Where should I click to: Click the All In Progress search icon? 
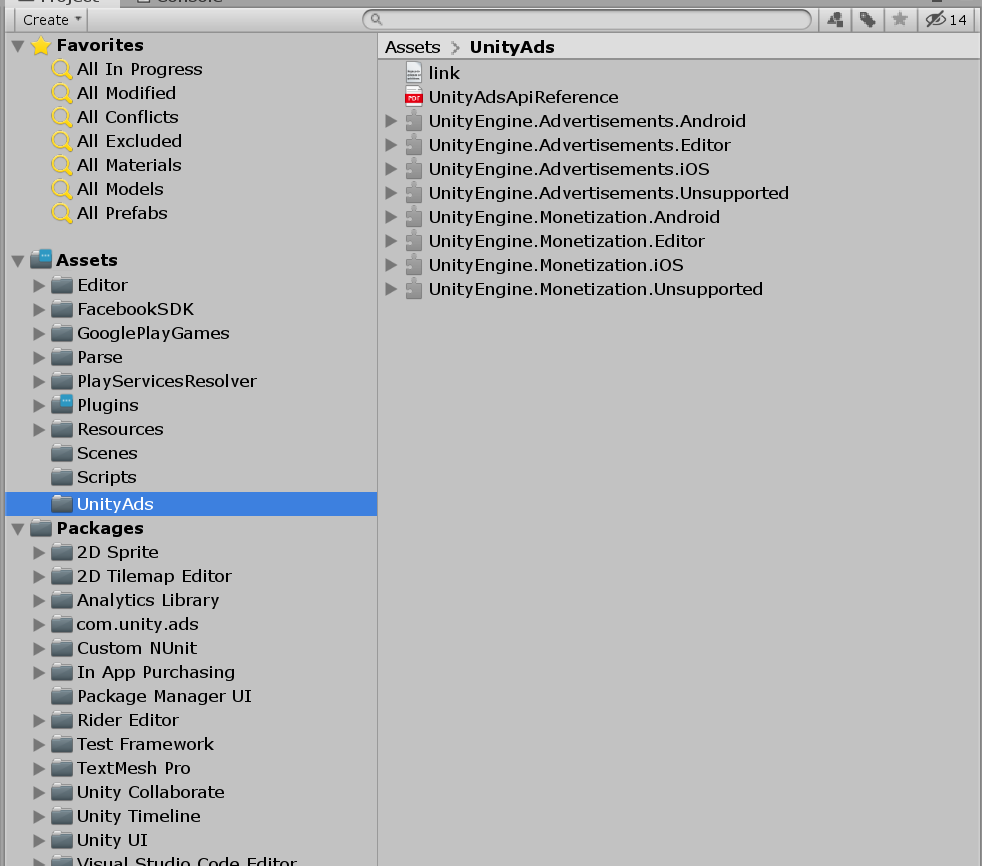(x=62, y=69)
